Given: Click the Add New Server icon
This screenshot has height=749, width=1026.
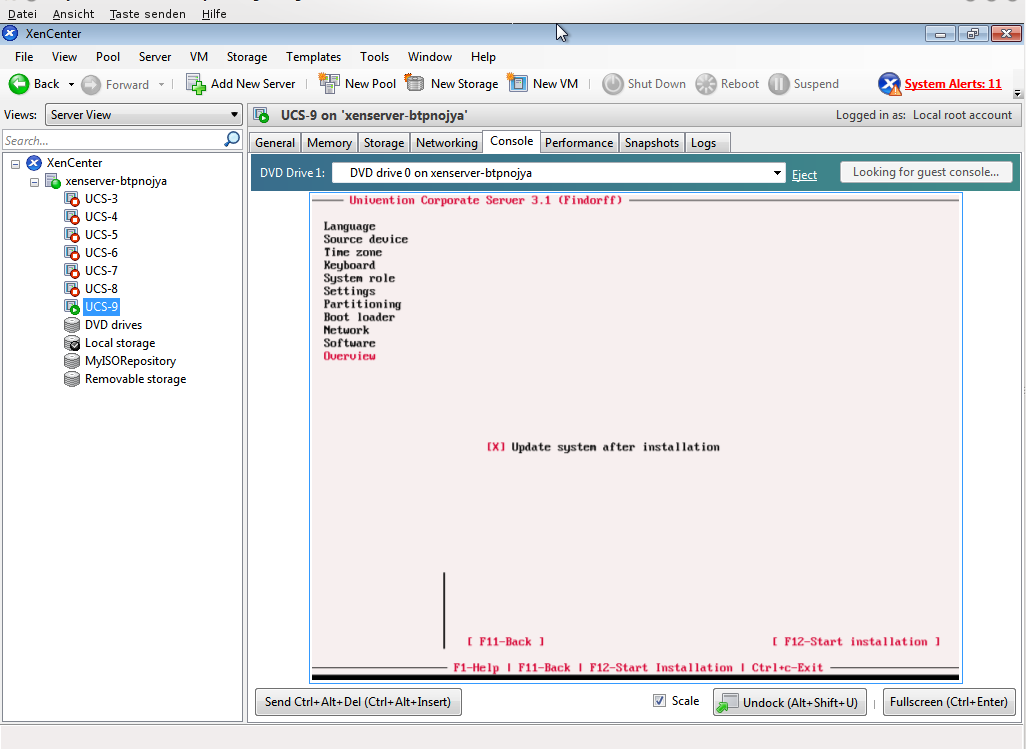Looking at the screenshot, I should [196, 84].
